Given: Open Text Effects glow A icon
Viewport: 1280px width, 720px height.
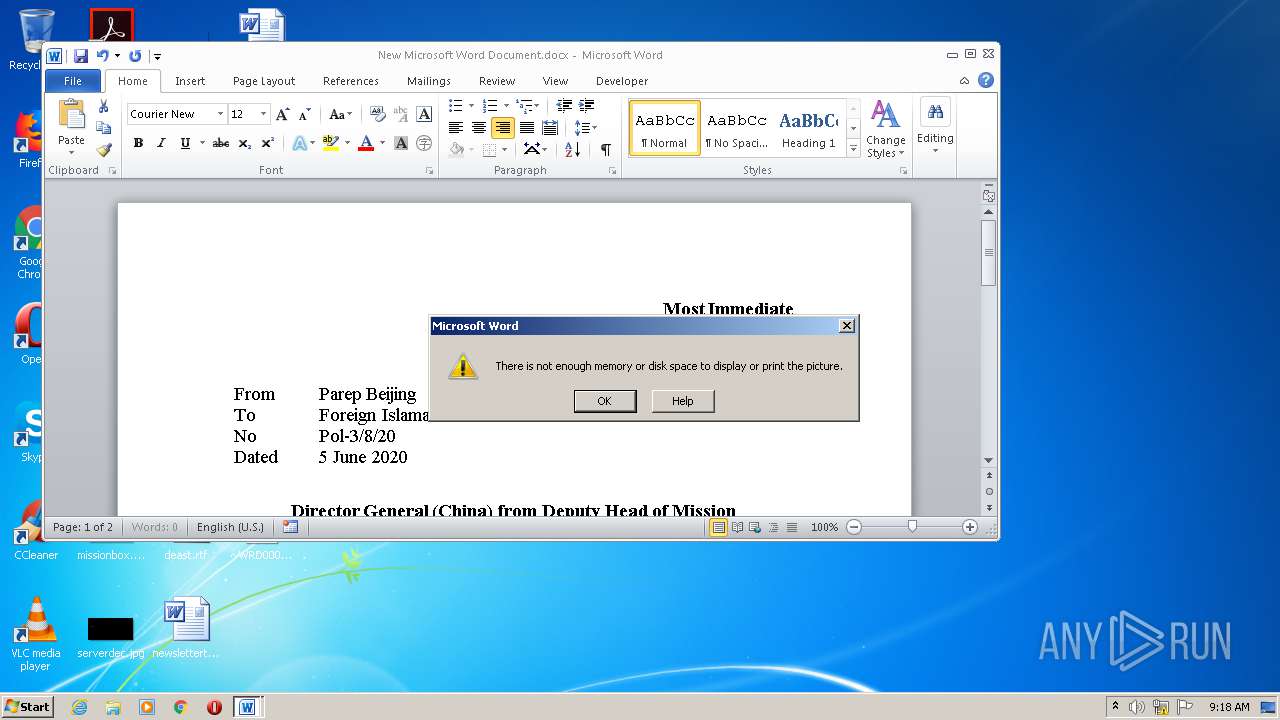Looking at the screenshot, I should pyautogui.click(x=299, y=143).
